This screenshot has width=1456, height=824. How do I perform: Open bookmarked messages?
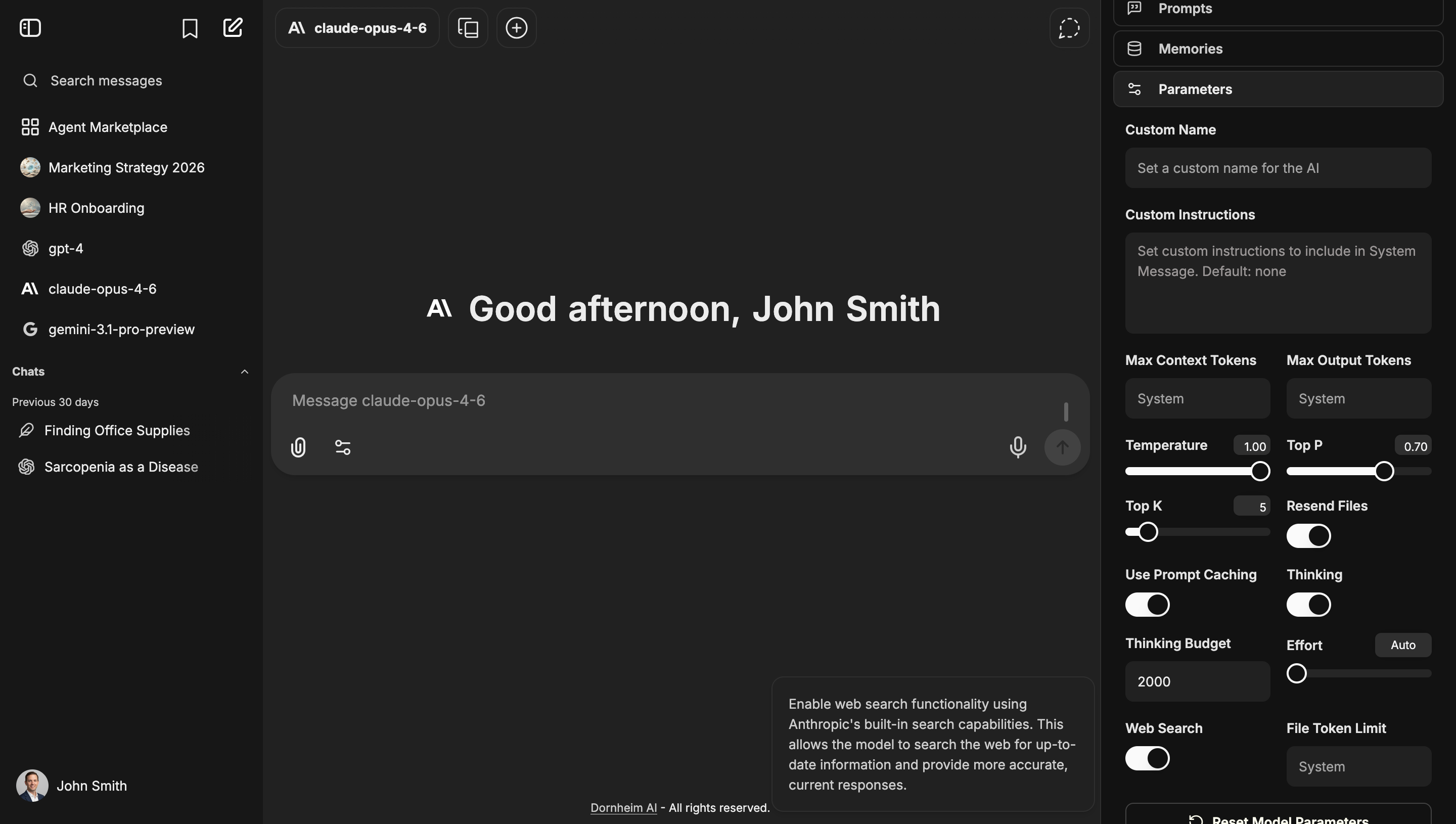coord(190,27)
